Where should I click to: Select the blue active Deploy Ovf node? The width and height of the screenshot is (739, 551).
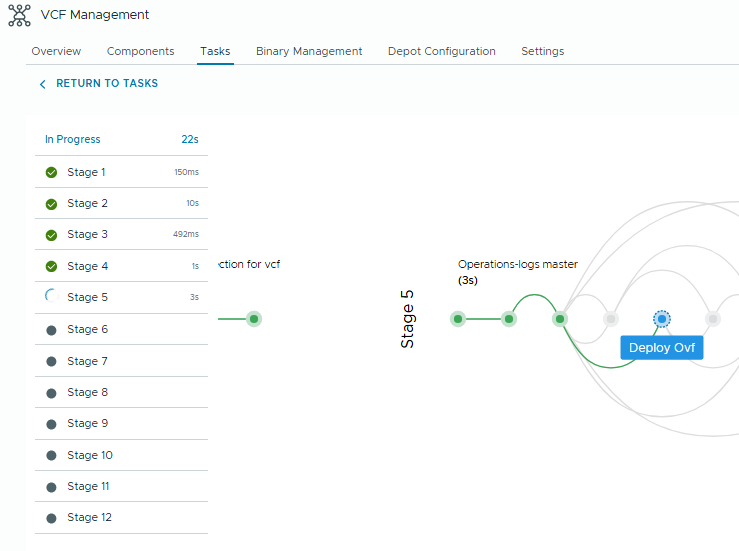661,319
